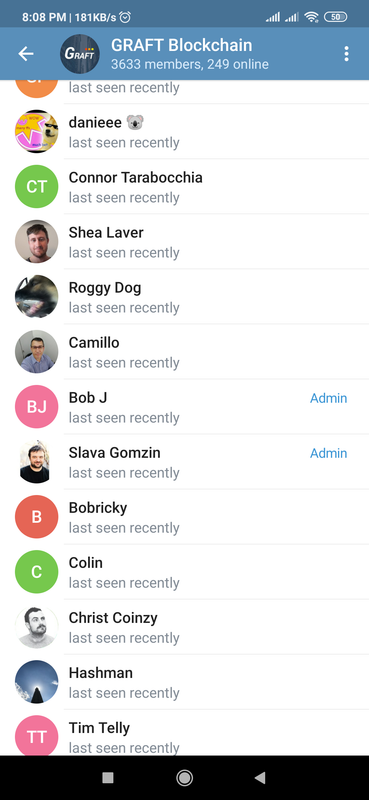The width and height of the screenshot is (369, 800).
Task: Tap the Android home circle button
Action: (x=184, y=778)
